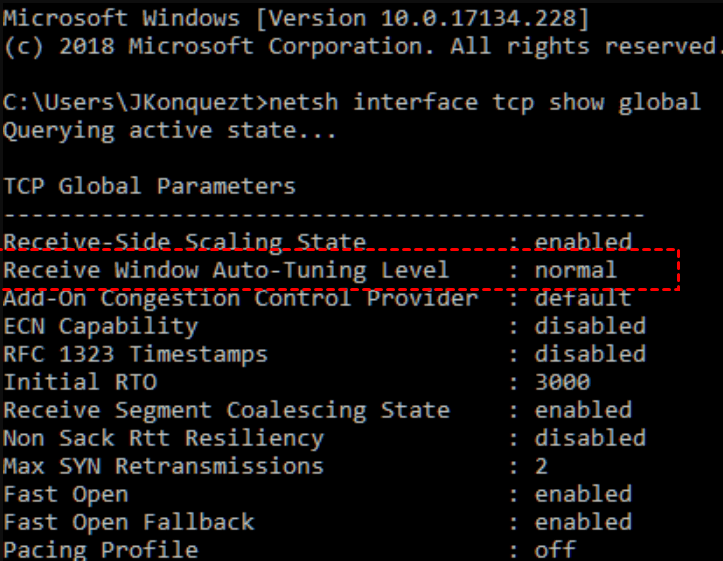This screenshot has width=723, height=561.
Task: Click the dashed separator line under heading
Action: pos(324,214)
